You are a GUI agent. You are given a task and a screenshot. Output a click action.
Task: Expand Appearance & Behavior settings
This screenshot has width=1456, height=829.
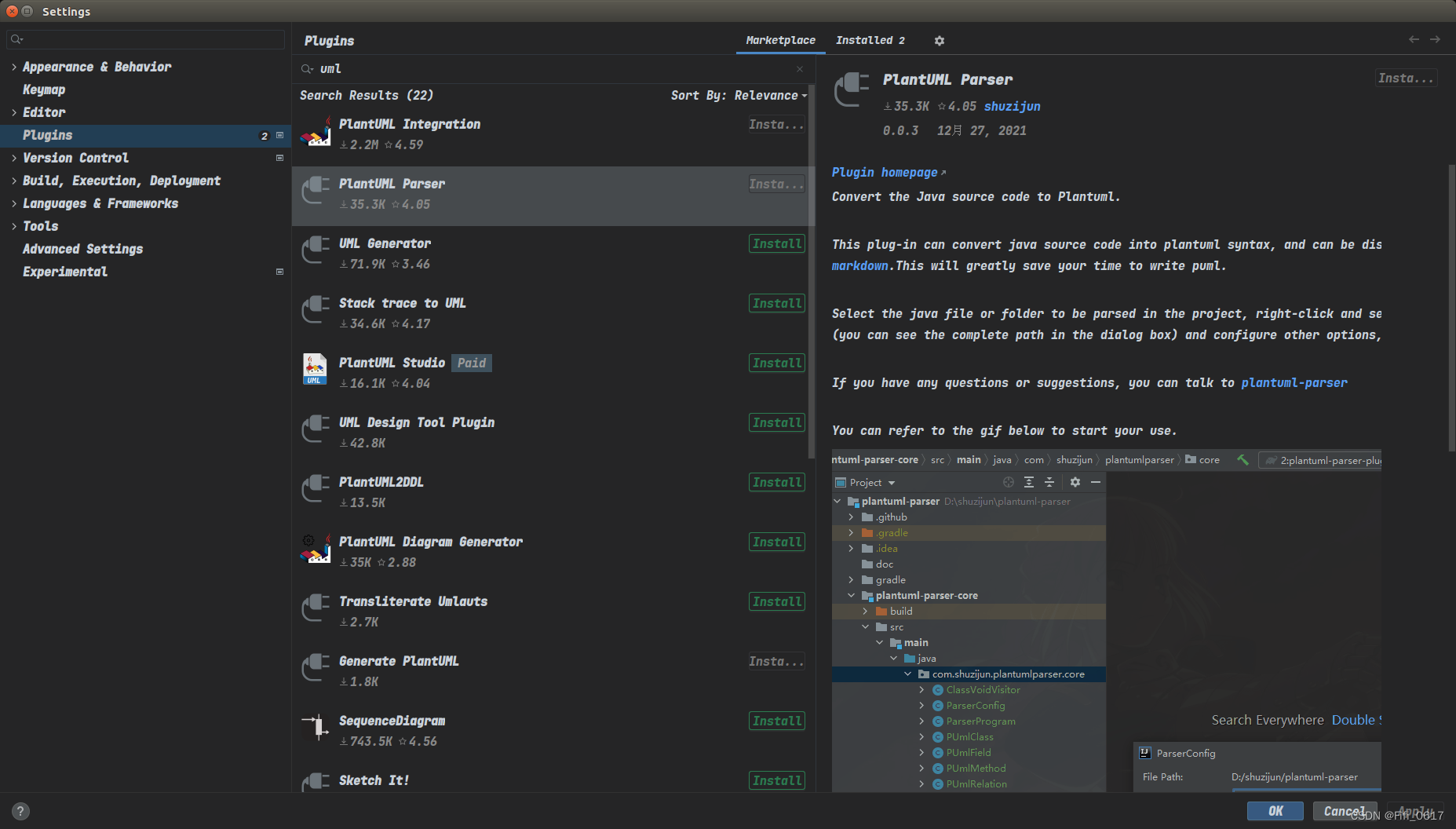point(14,68)
